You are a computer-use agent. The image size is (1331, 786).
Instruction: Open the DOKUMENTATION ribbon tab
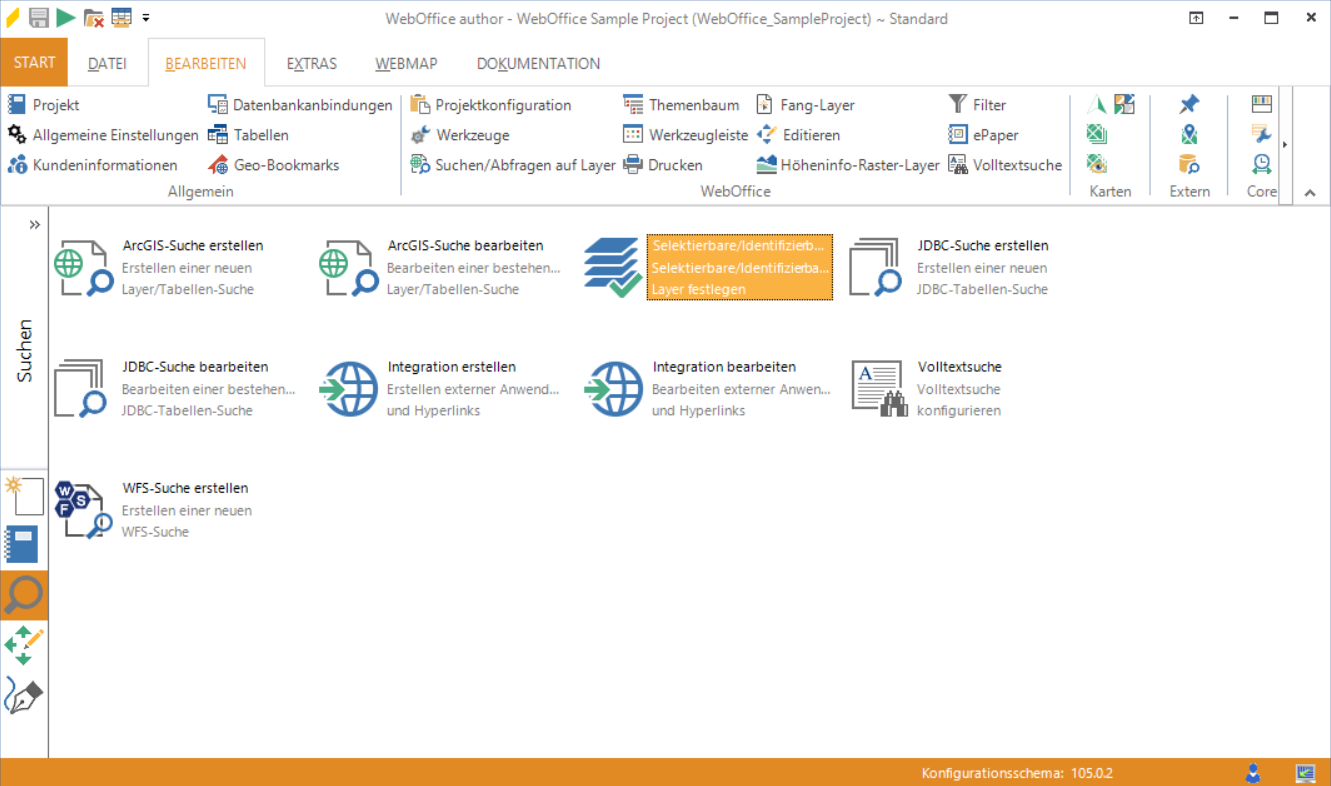[x=538, y=63]
